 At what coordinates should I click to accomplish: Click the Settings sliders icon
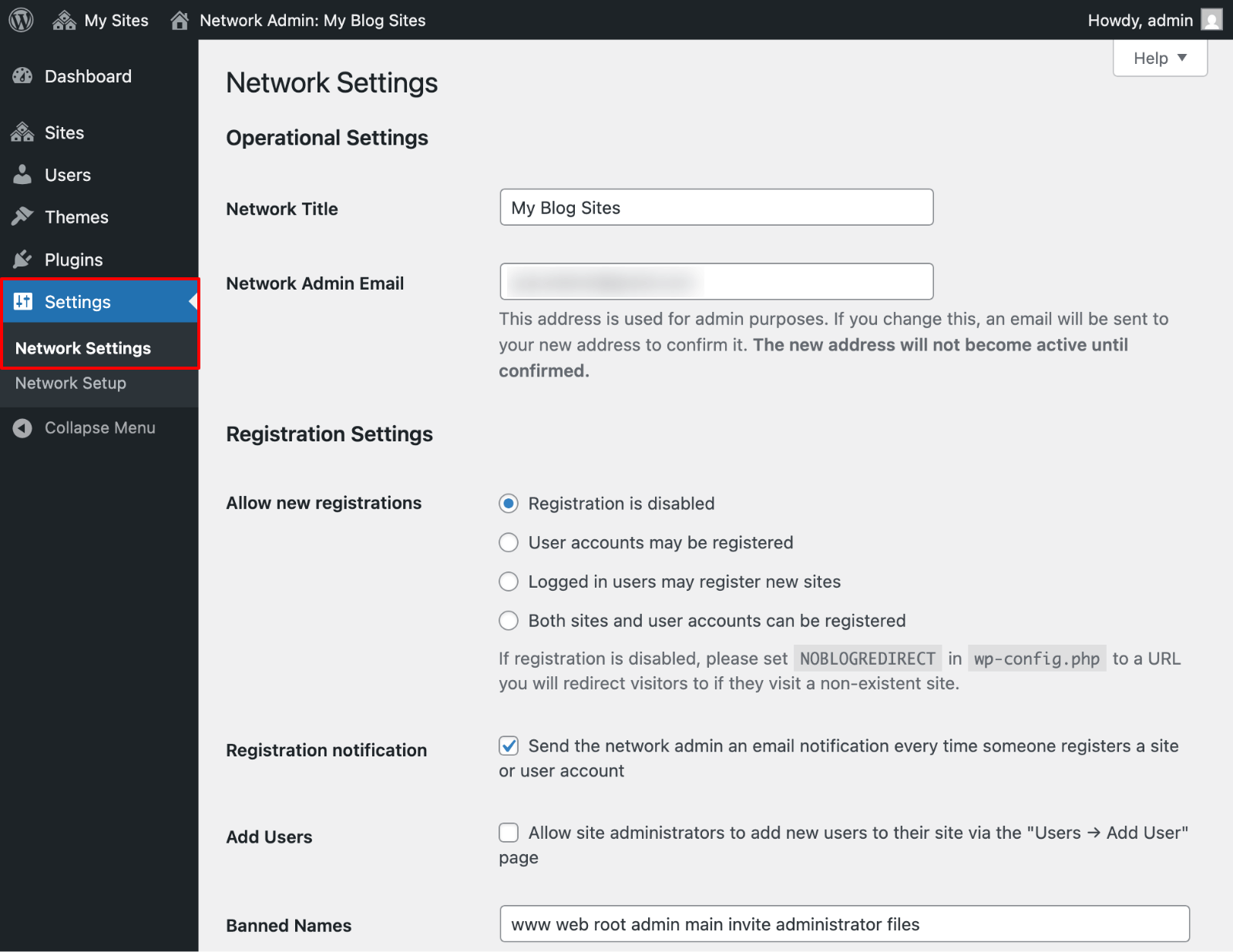coord(23,301)
